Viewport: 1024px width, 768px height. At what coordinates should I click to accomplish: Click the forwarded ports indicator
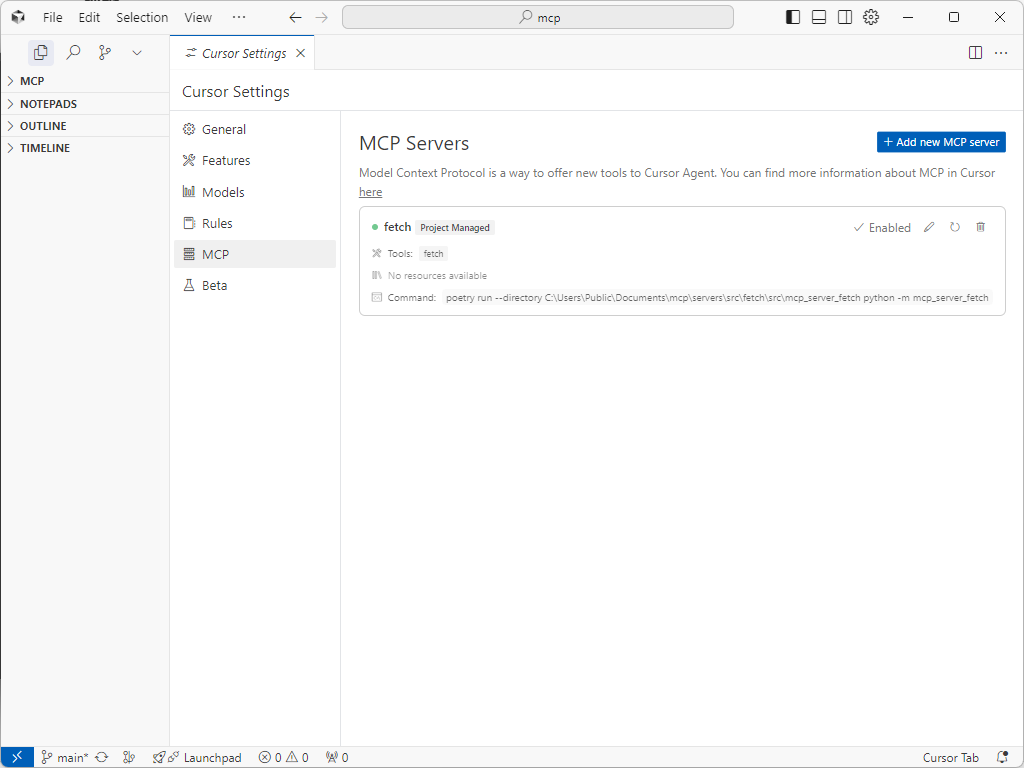(x=337, y=758)
